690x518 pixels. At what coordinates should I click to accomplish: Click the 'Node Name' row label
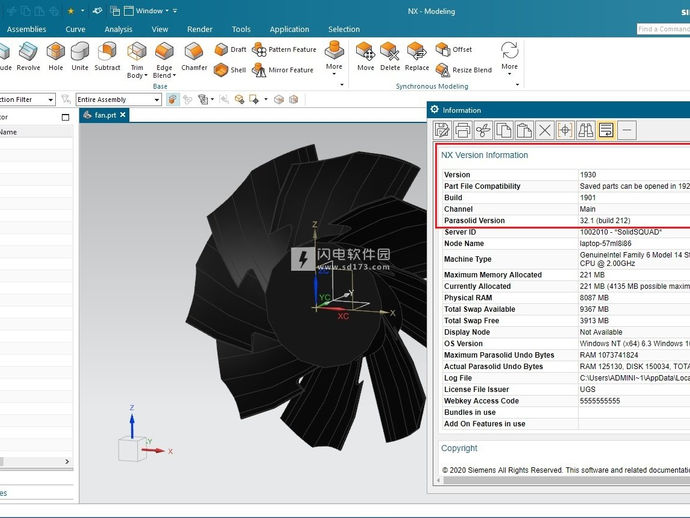pyautogui.click(x=464, y=243)
